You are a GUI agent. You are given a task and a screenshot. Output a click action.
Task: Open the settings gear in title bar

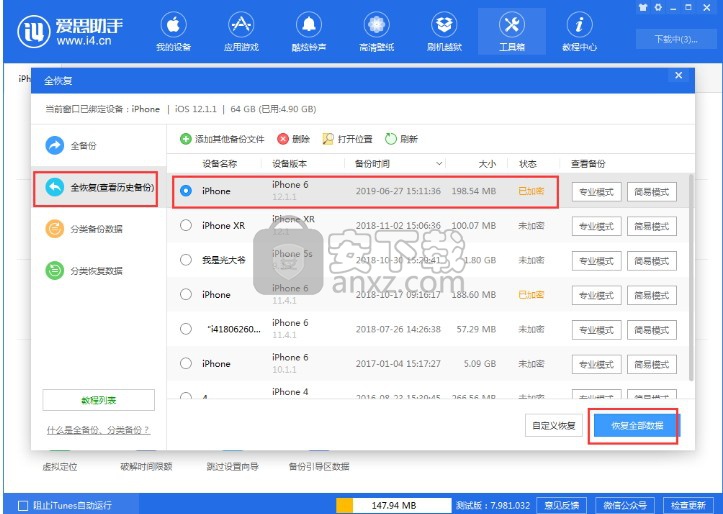click(x=658, y=7)
